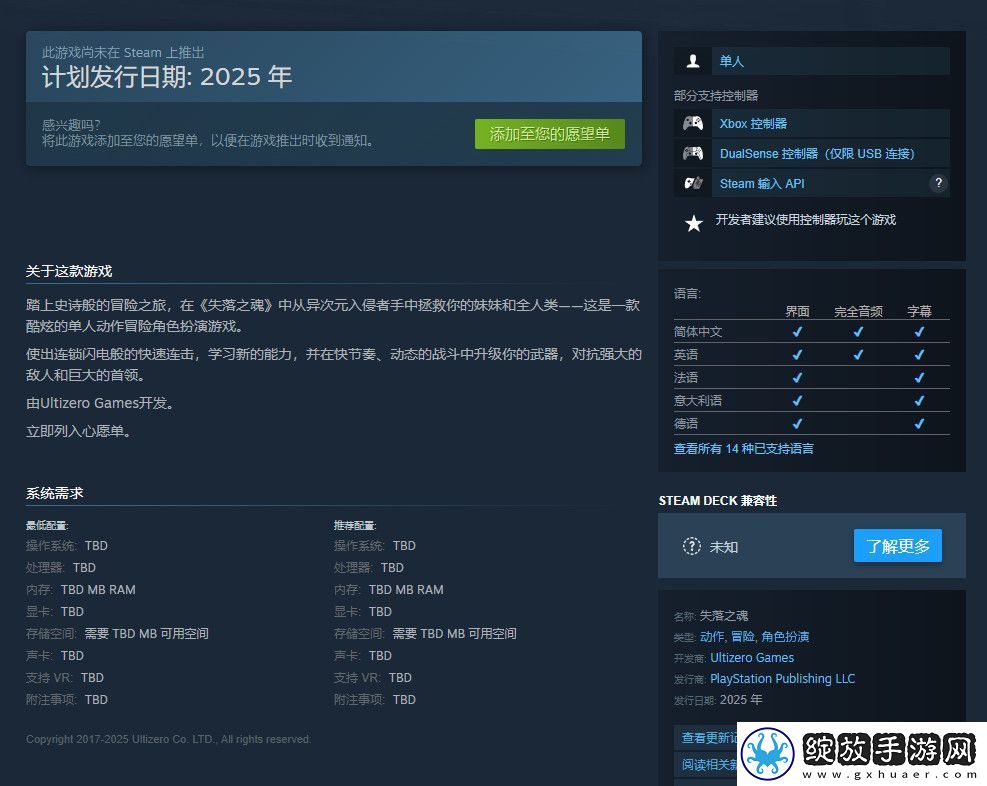Click the STEAM DECK 兼容性 heading
This screenshot has height=786, width=987.
click(718, 501)
